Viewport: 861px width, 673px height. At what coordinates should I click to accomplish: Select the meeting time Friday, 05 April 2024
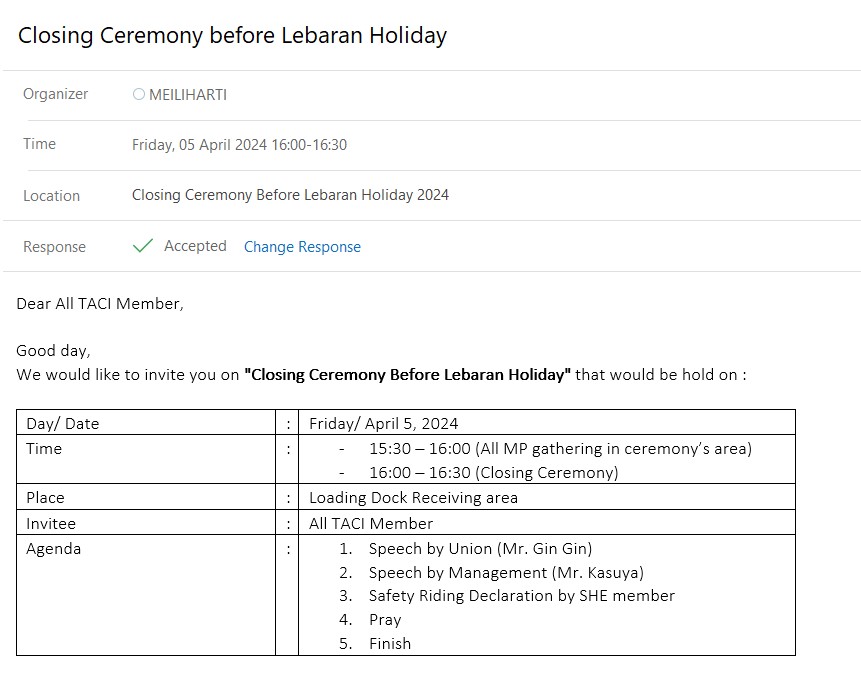tap(239, 144)
